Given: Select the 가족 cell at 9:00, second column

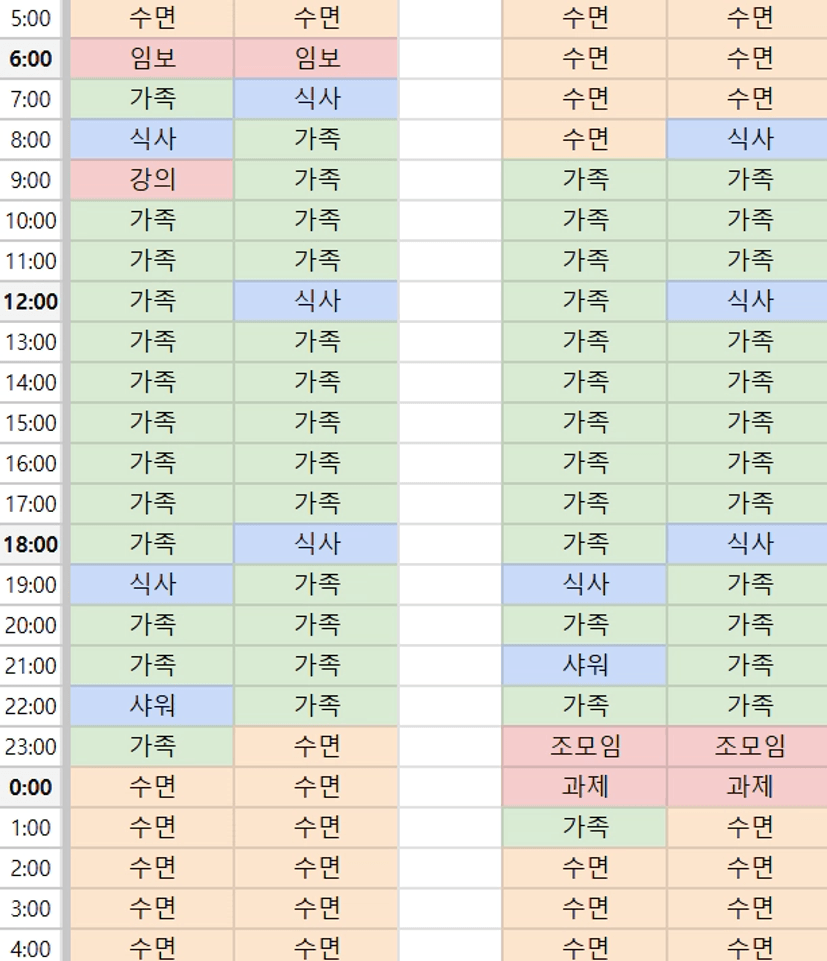Looking at the screenshot, I should [316, 180].
